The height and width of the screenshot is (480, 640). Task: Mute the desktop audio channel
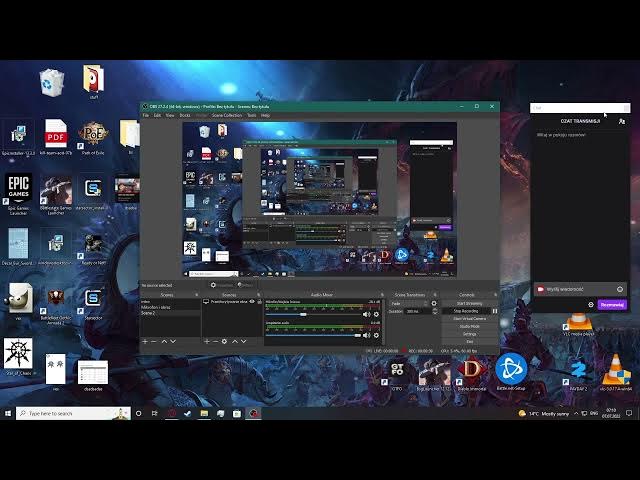[x=367, y=335]
